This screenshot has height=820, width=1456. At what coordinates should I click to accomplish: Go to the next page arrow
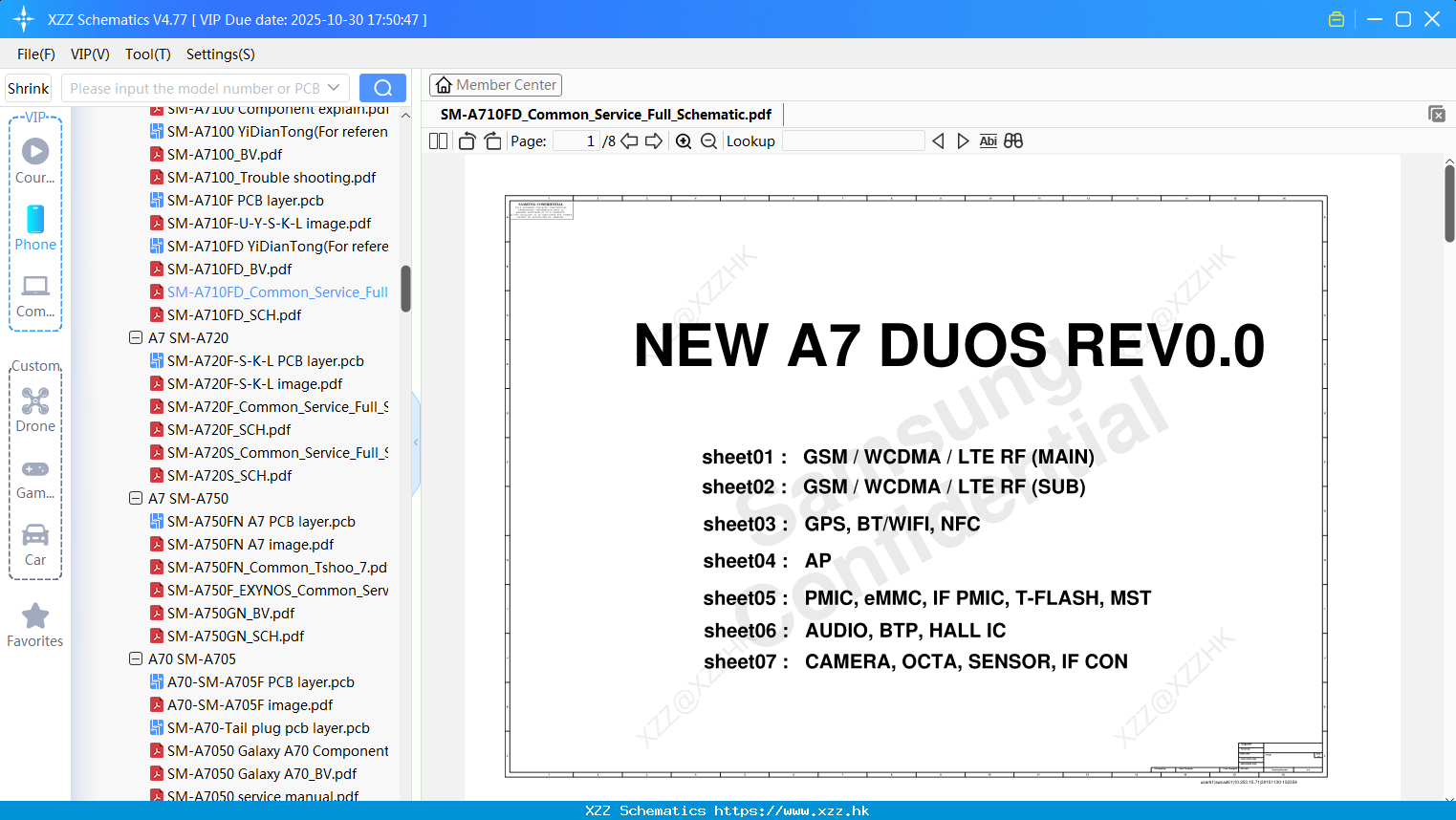coord(654,141)
